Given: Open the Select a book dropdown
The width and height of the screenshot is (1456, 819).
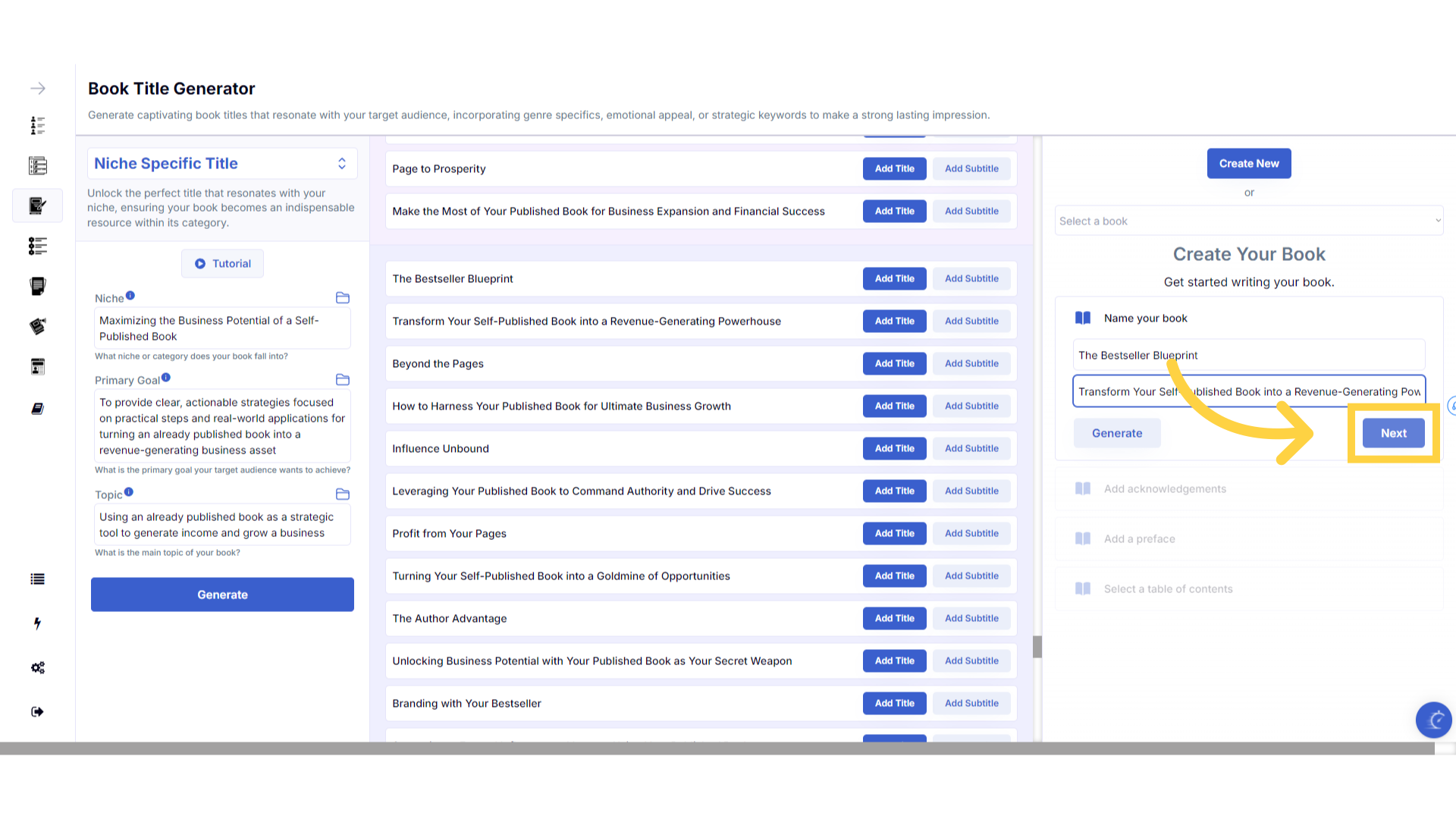Looking at the screenshot, I should click(1249, 221).
